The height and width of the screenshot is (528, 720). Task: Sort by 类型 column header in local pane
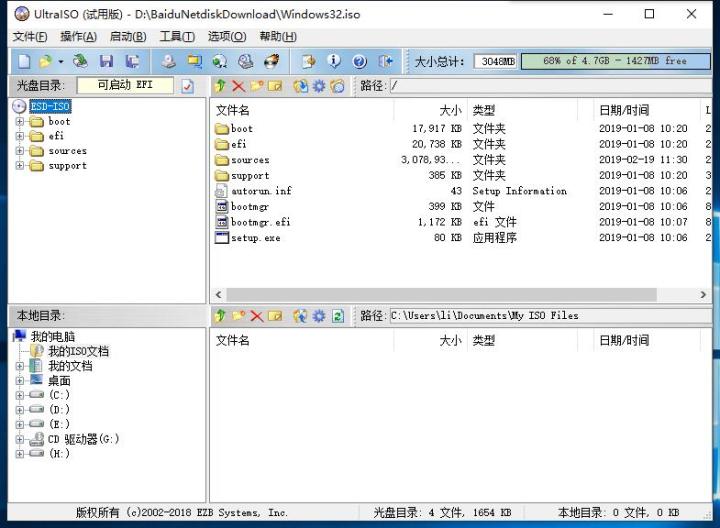click(x=522, y=341)
